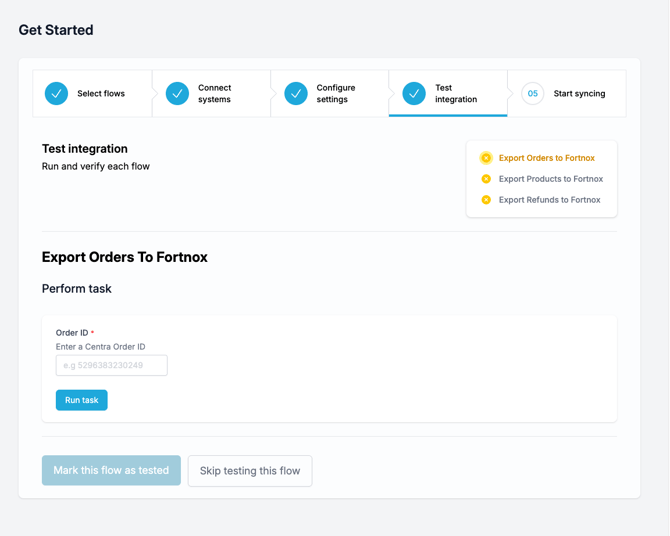The width and height of the screenshot is (670, 536).
Task: Choose the Export Products to Fortnox flow
Action: [550, 179]
